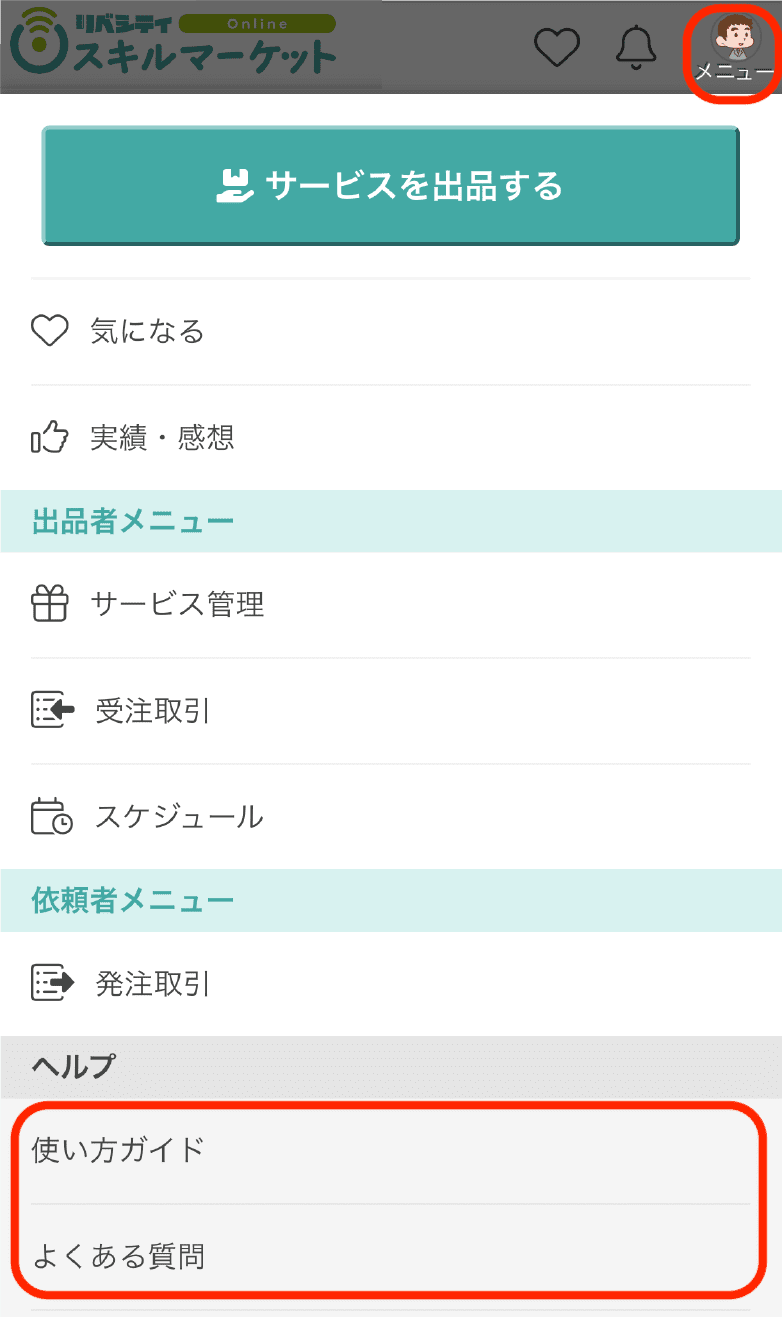This screenshot has height=1327, width=782.
Task: Open 受注取引 from seller menu
Action: tap(153, 711)
